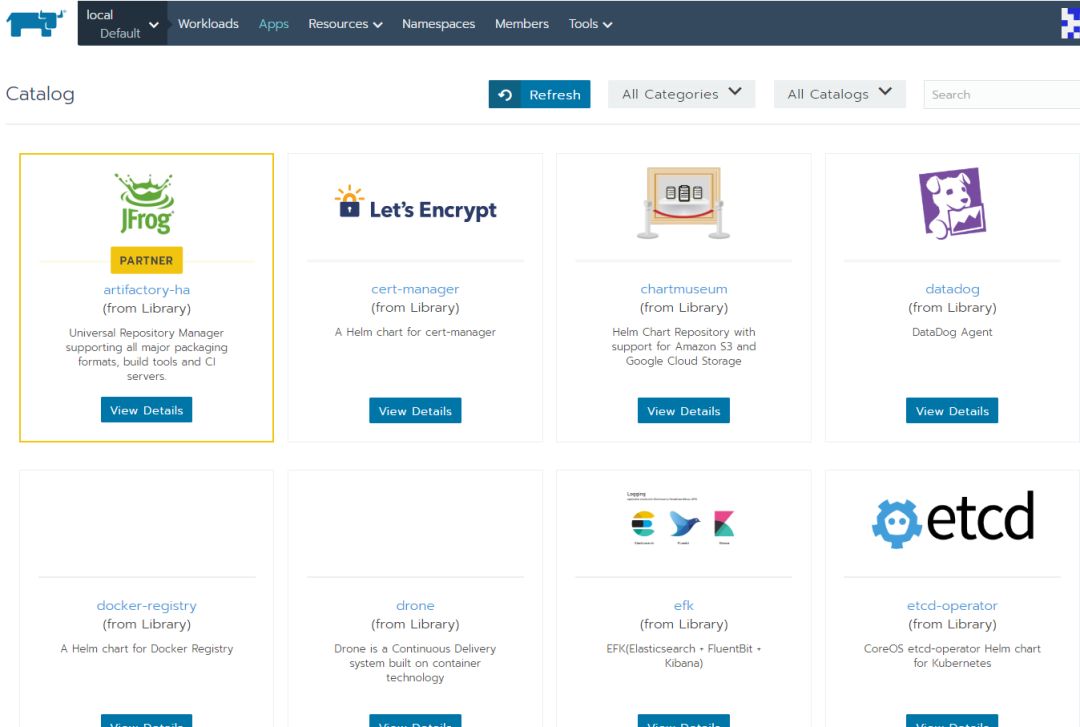Open the All Catalogs filter dropdown

click(840, 94)
